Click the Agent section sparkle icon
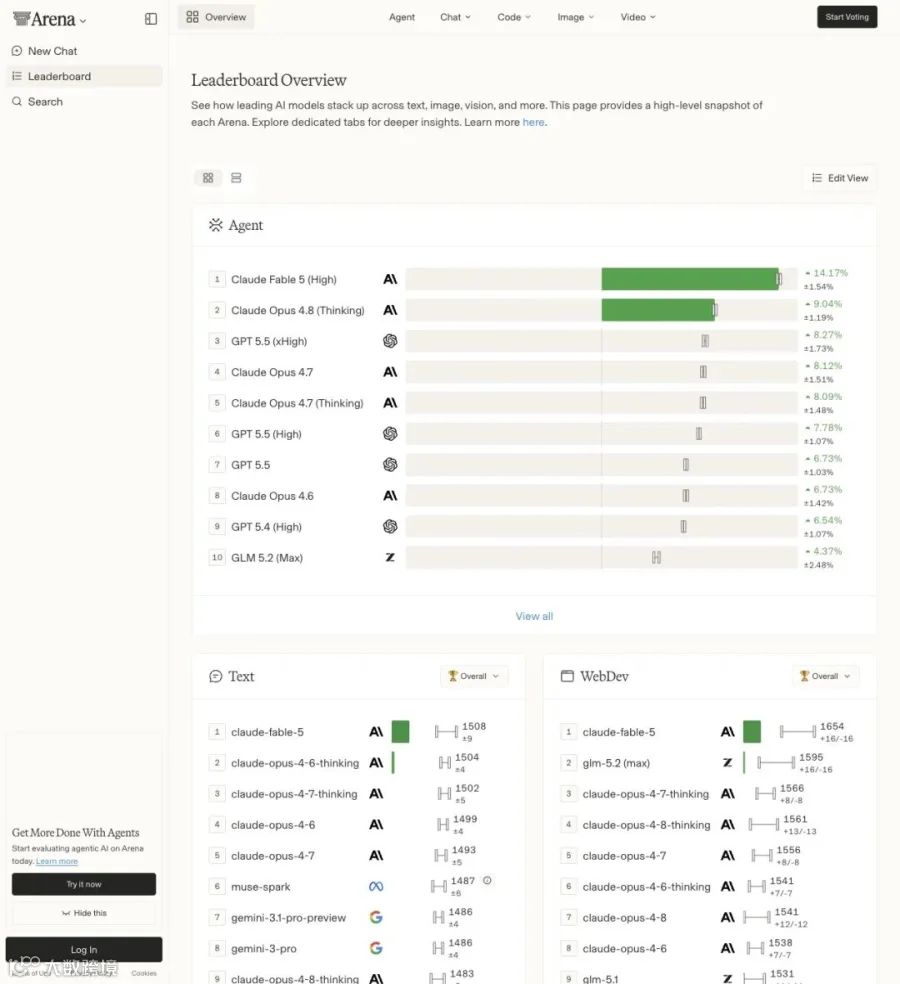 click(x=215, y=225)
